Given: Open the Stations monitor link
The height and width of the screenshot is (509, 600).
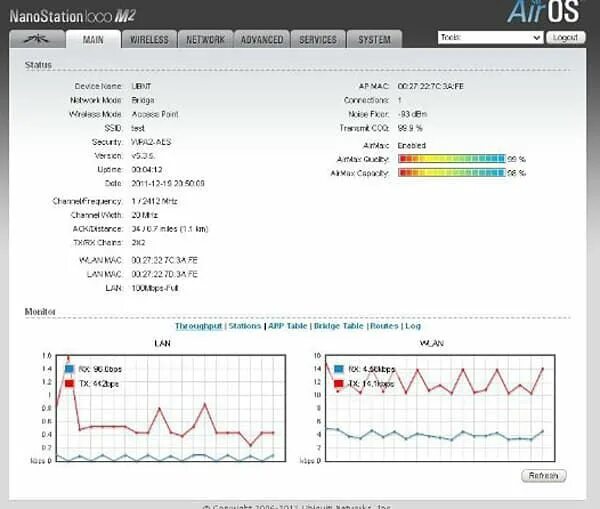Looking at the screenshot, I should click(x=245, y=326).
